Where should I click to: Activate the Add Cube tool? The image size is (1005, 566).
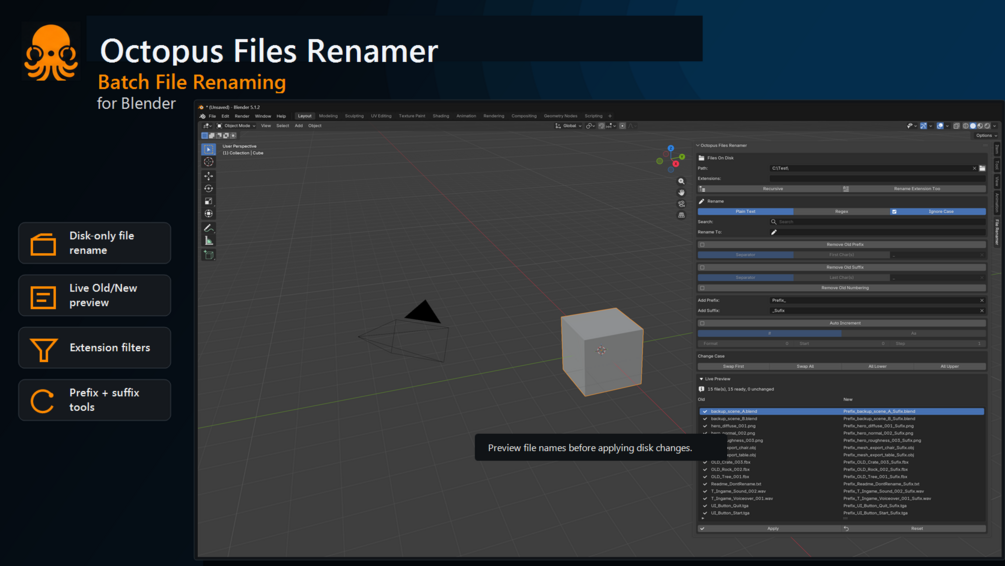tap(208, 254)
